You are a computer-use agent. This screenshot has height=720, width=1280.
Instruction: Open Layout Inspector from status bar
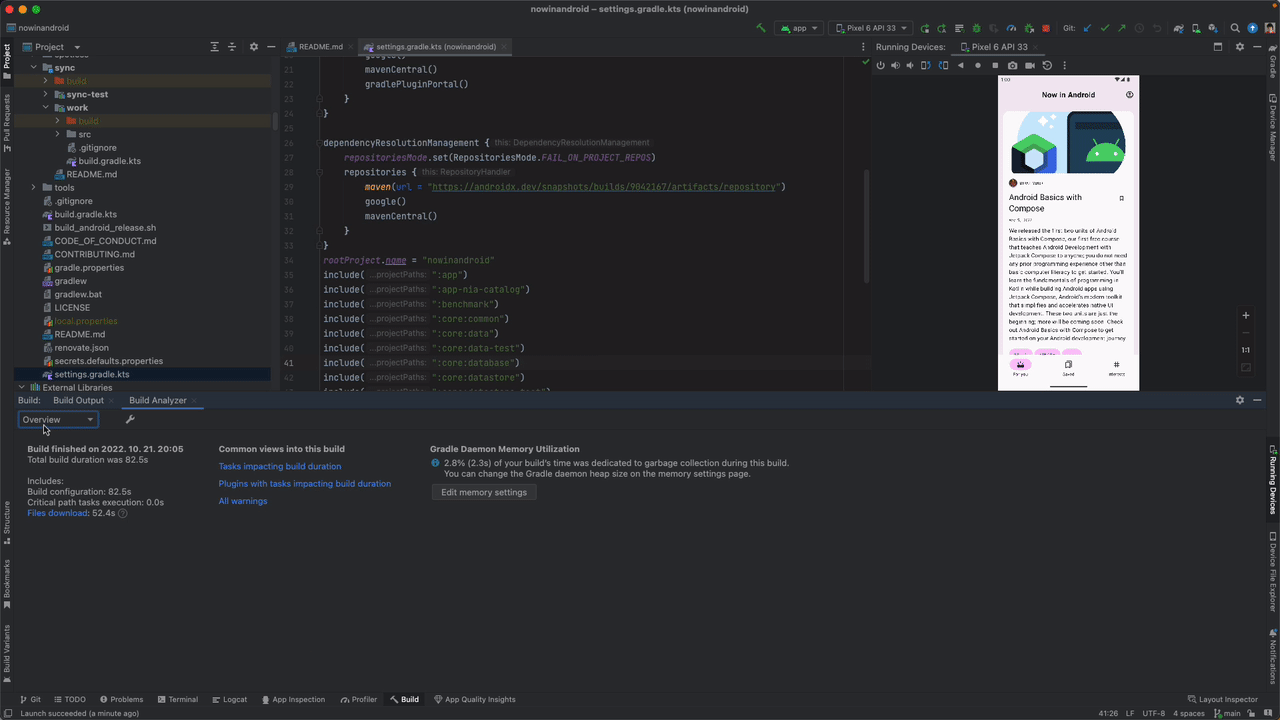tap(1222, 700)
